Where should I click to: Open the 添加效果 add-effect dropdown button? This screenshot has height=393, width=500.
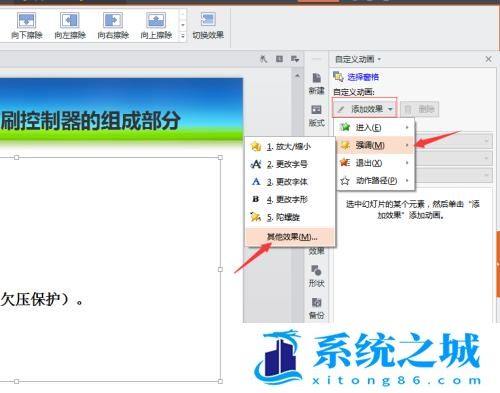(x=365, y=109)
